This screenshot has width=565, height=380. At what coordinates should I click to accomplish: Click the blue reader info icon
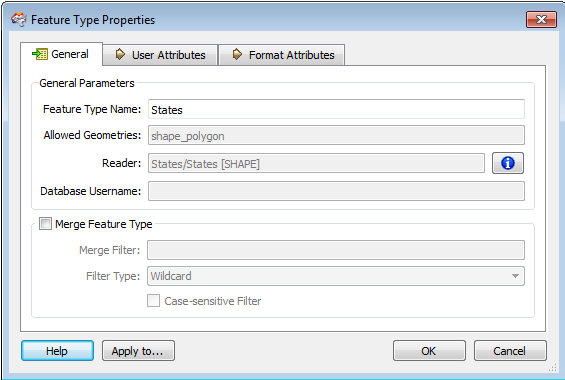click(x=508, y=163)
